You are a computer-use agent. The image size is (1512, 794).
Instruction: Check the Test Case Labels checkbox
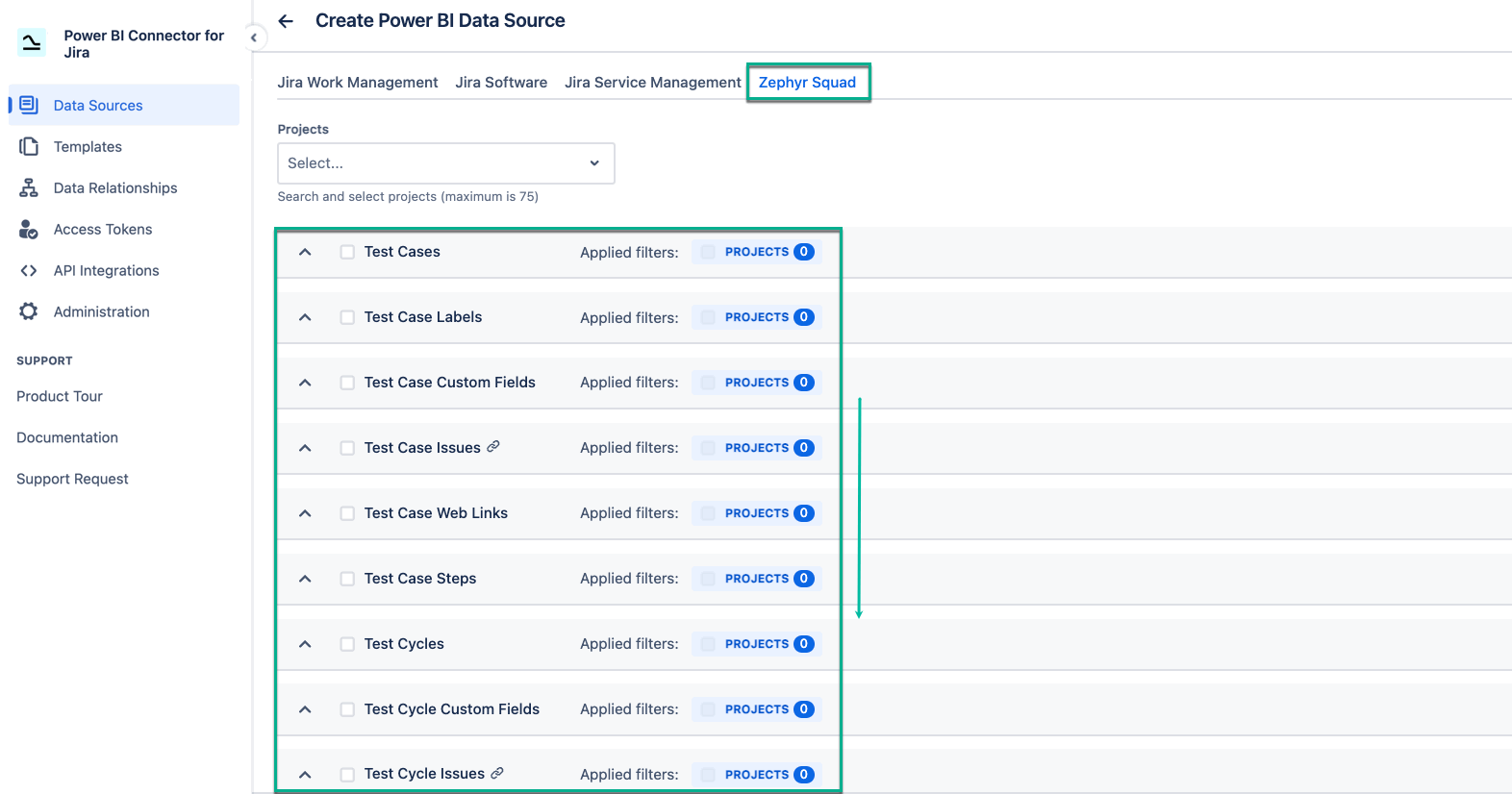[x=347, y=317]
